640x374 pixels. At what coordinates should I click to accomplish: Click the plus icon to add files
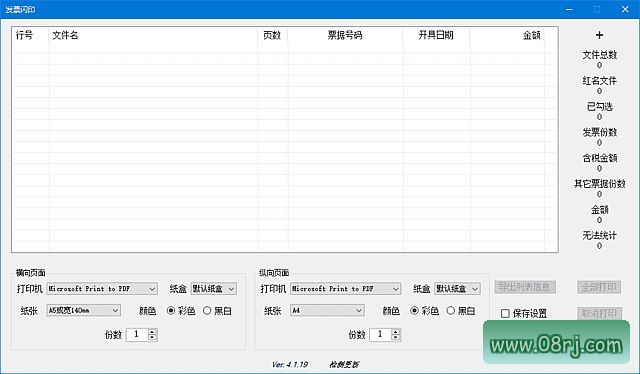[599, 35]
